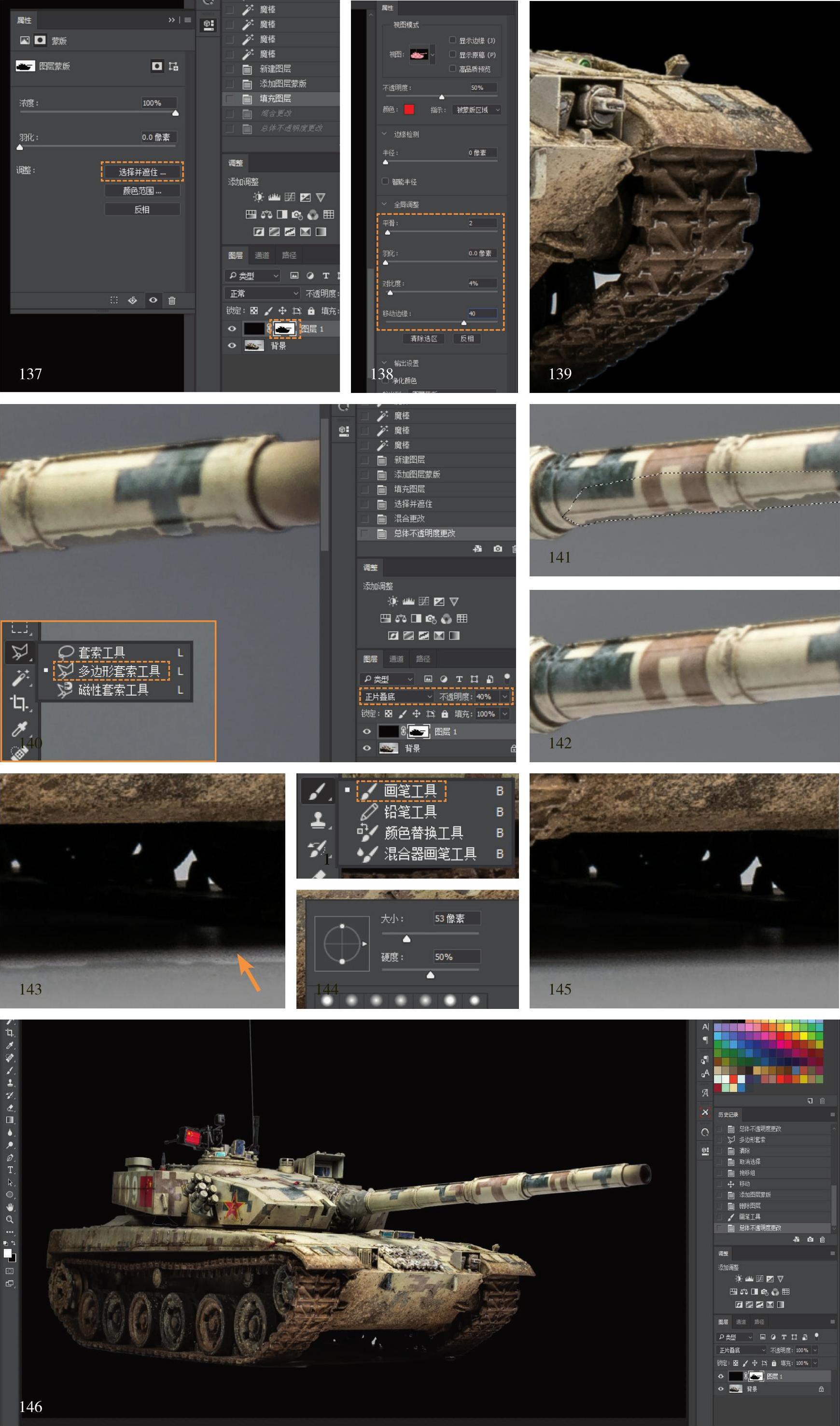Switch to 路径 tab in figure 137

(x=289, y=255)
